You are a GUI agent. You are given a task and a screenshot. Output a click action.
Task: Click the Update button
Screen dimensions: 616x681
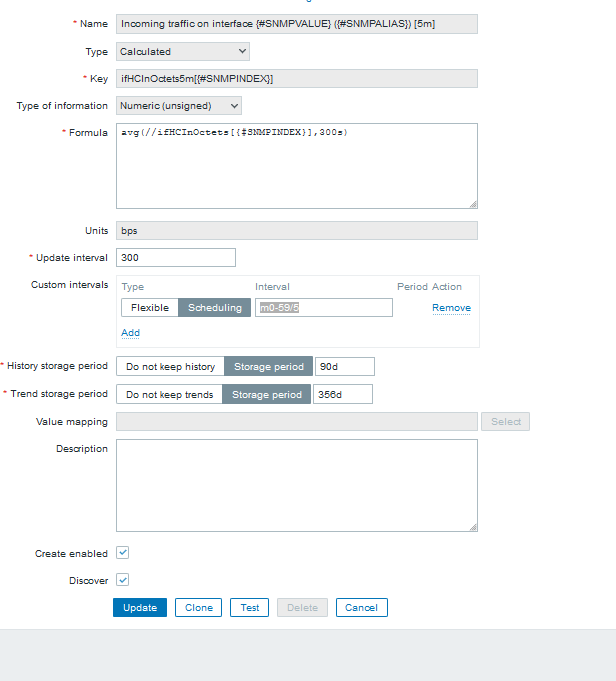coord(140,607)
